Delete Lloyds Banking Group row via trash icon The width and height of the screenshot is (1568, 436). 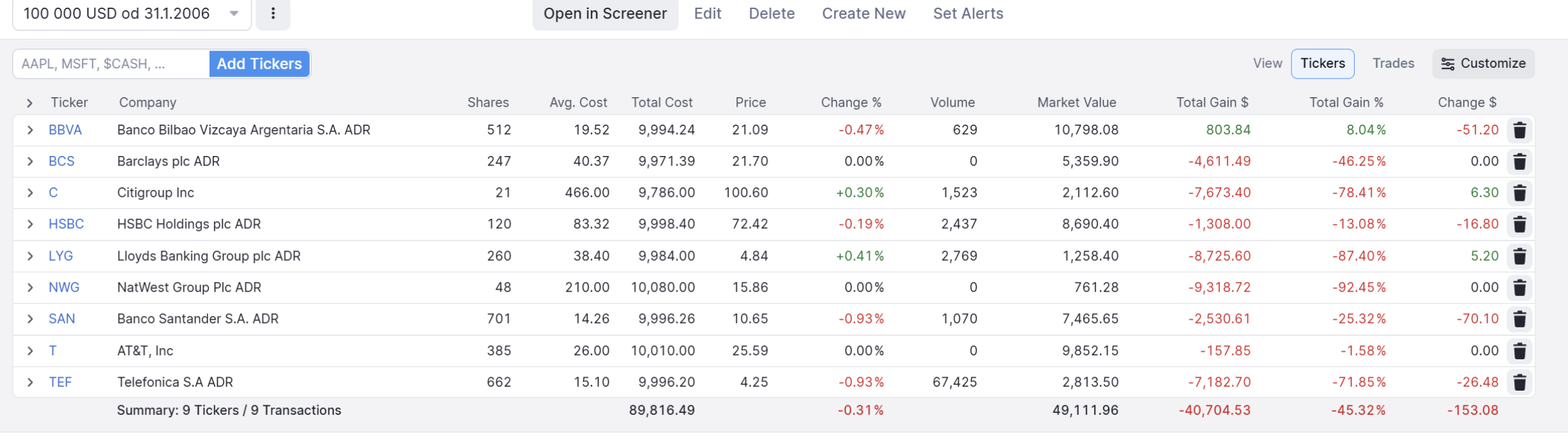(1519, 256)
